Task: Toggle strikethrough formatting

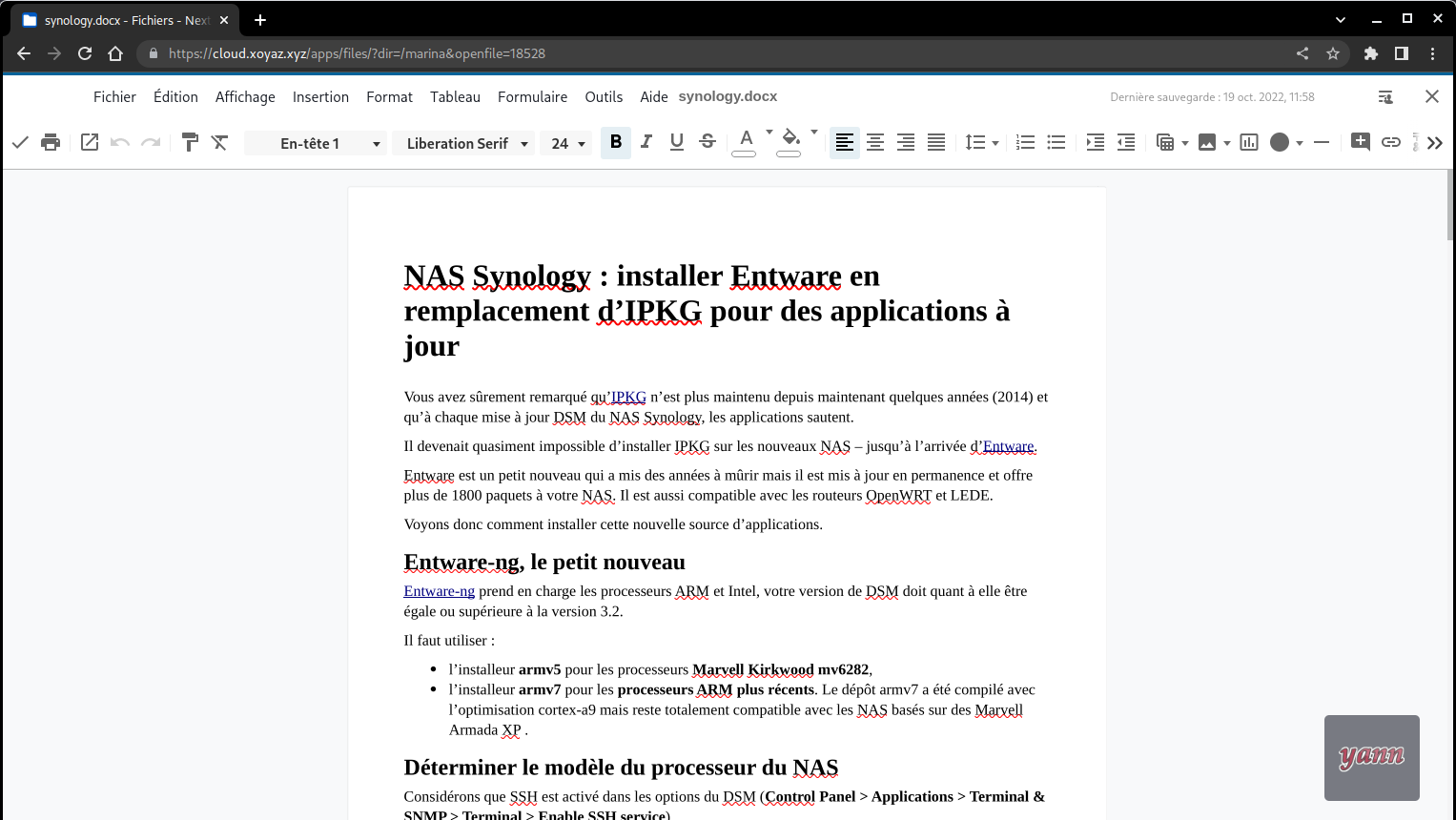Action: coord(707,142)
